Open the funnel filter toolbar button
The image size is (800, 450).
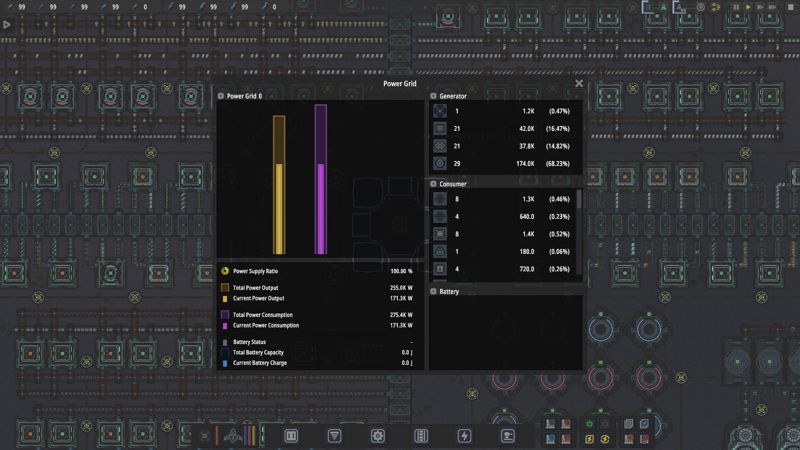(335, 436)
